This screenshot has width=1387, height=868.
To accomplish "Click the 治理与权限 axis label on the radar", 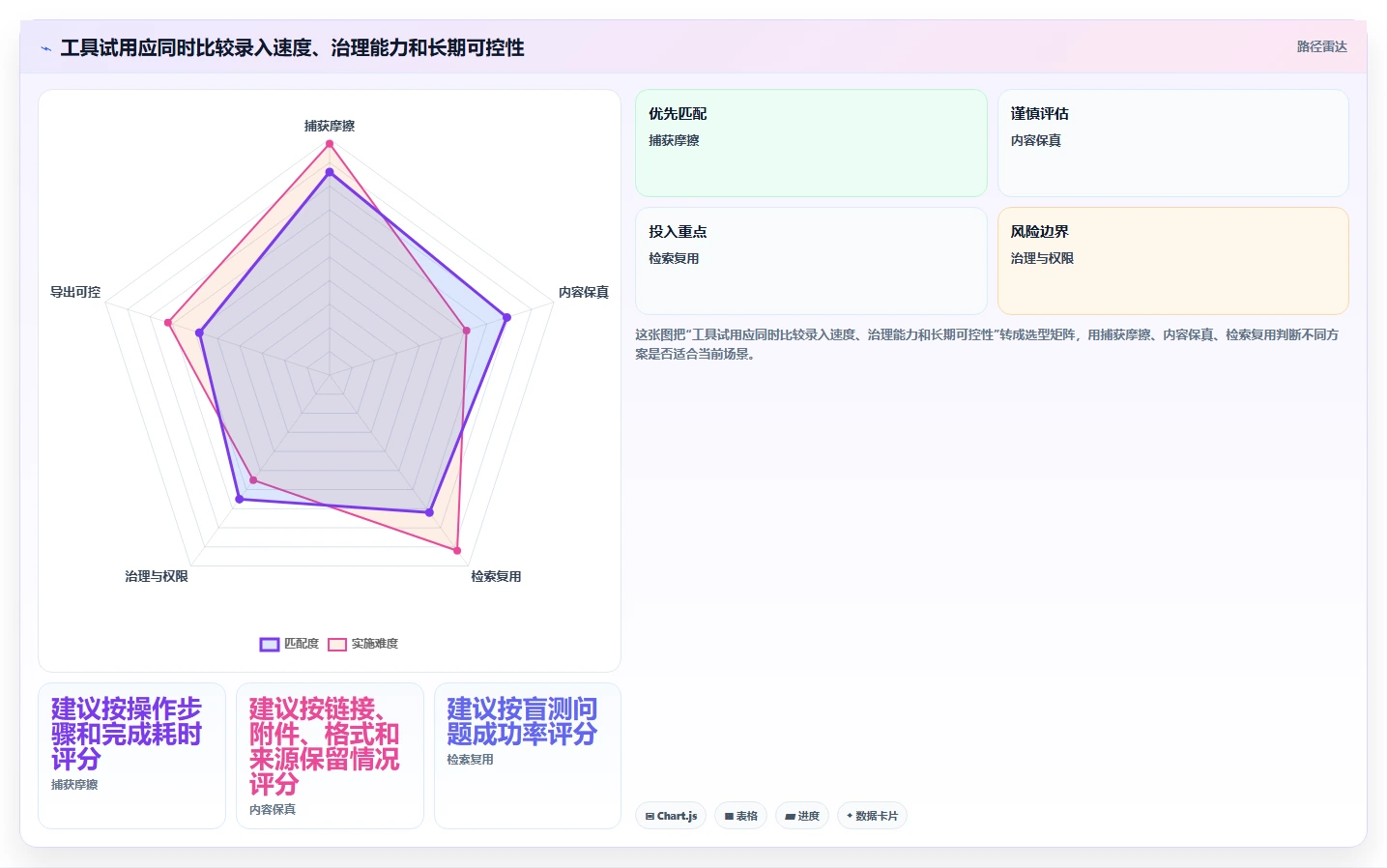I will click(157, 576).
